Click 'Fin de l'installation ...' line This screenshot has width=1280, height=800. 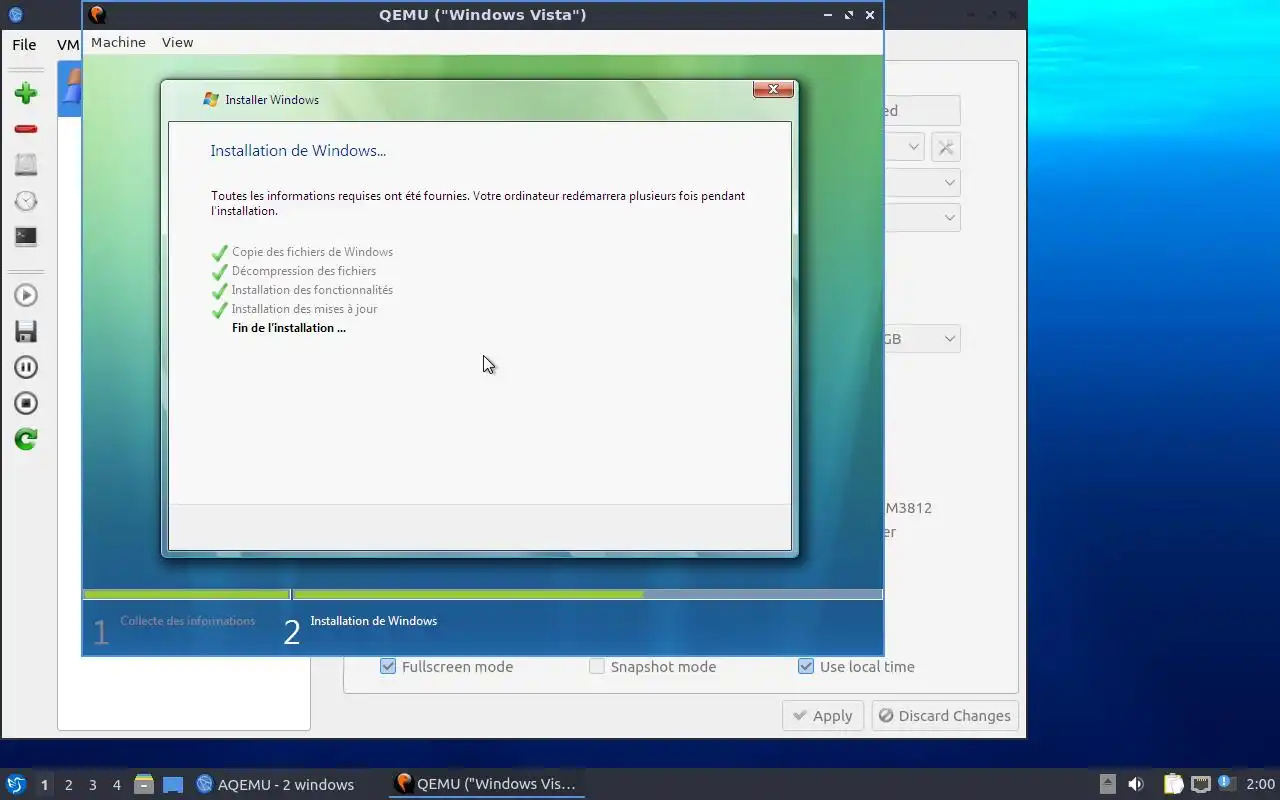click(289, 328)
